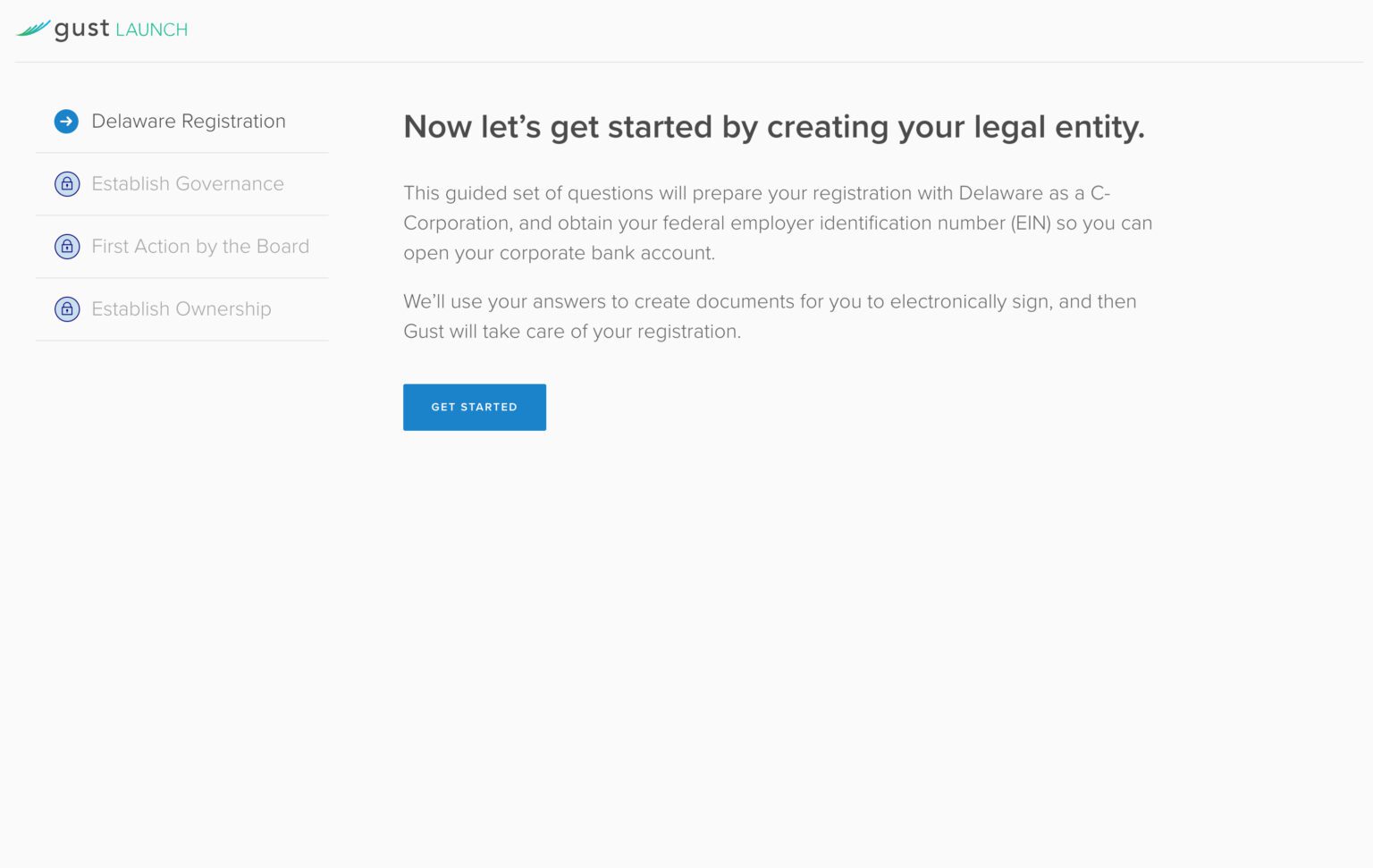Click the LAUNCH label beside the logo
Viewport: 1373px width, 868px height.
pos(152,30)
